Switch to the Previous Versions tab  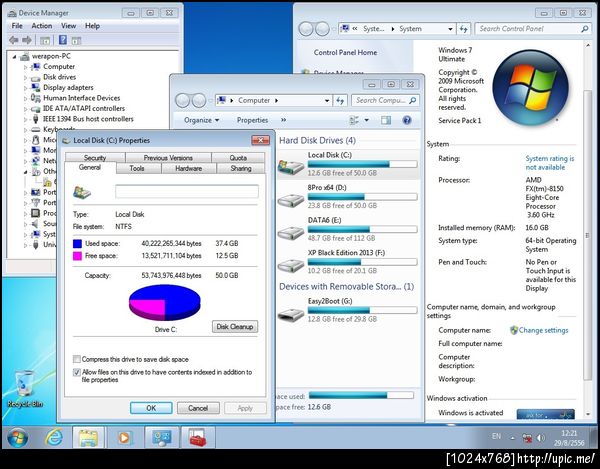pyautogui.click(x=168, y=158)
